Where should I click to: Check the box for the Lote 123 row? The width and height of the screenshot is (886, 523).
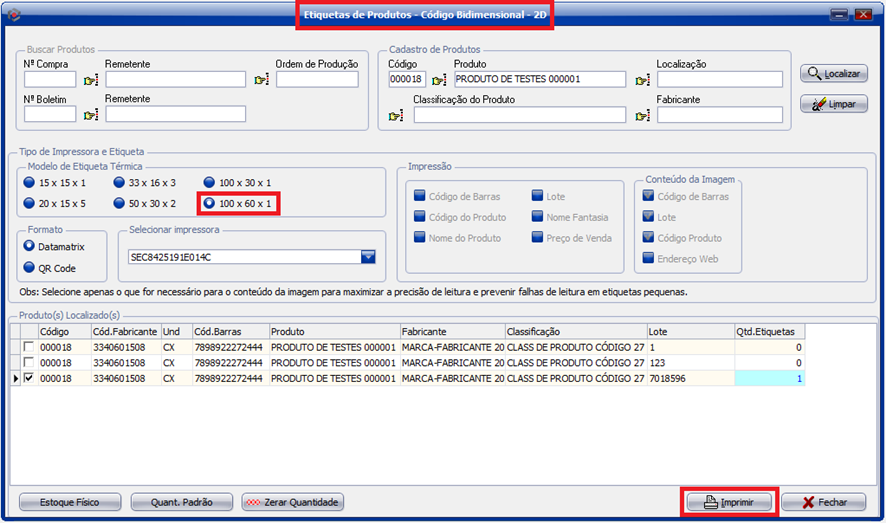[27, 363]
